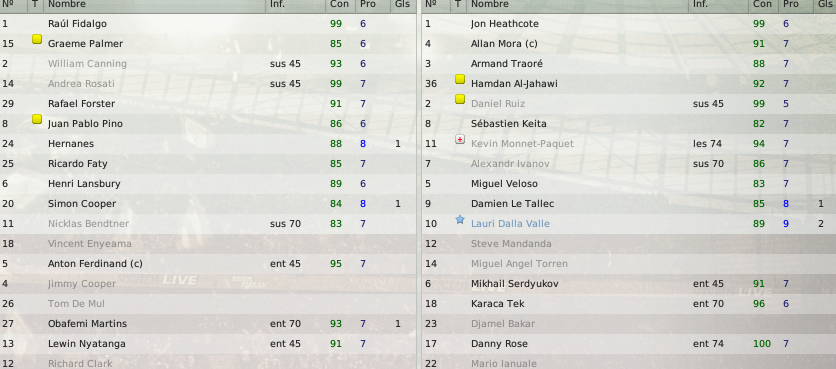836x369 pixels.
Task: Click Nicklas Bendtner substituted player name
Action: click(88, 224)
